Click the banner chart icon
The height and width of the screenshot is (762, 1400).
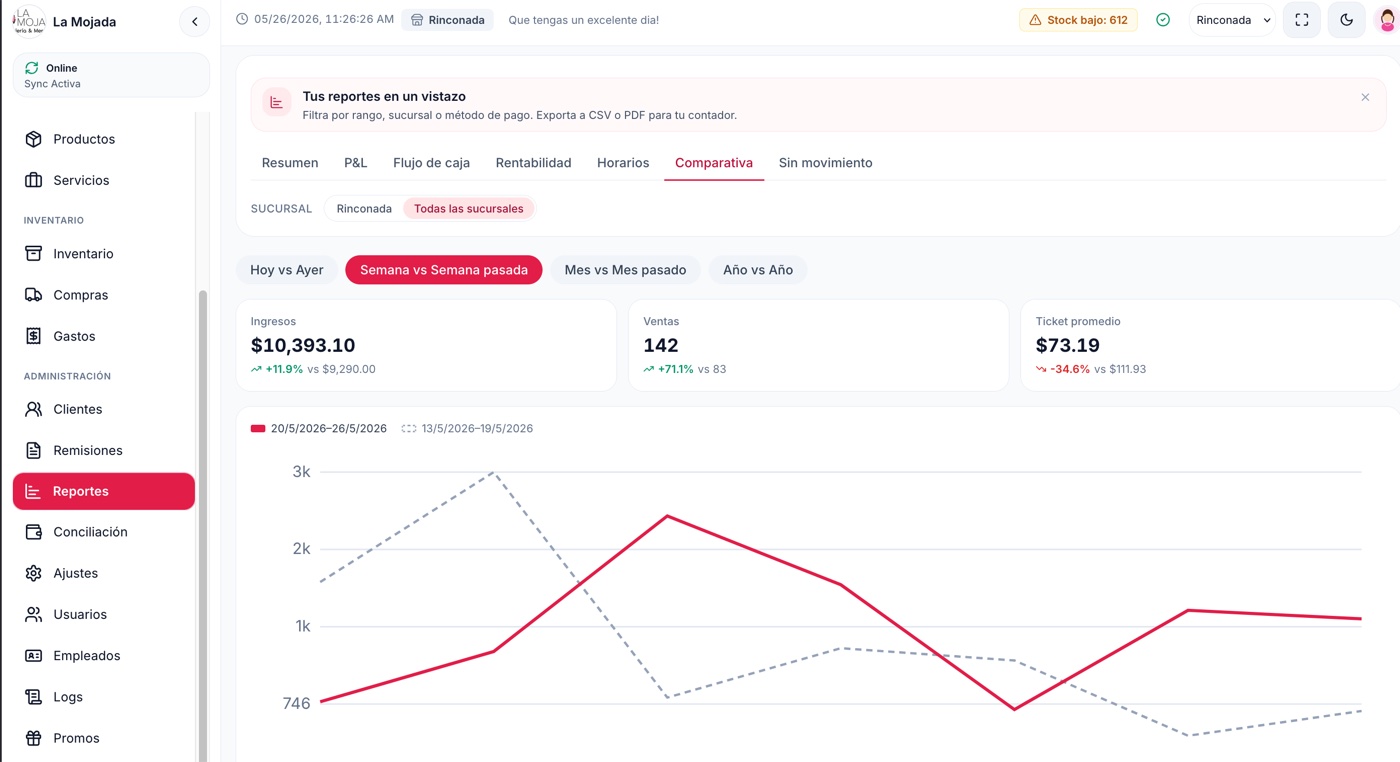[x=277, y=102]
